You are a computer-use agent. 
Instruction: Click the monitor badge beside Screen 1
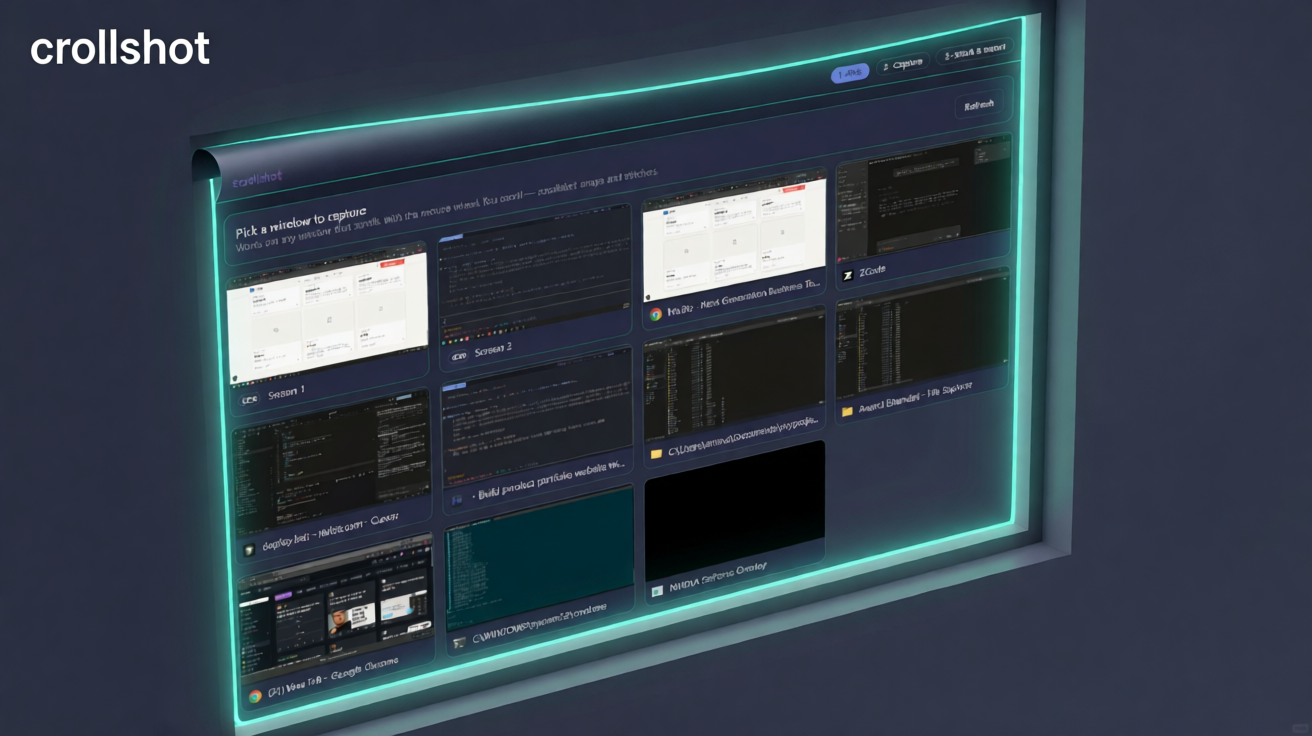(x=250, y=399)
